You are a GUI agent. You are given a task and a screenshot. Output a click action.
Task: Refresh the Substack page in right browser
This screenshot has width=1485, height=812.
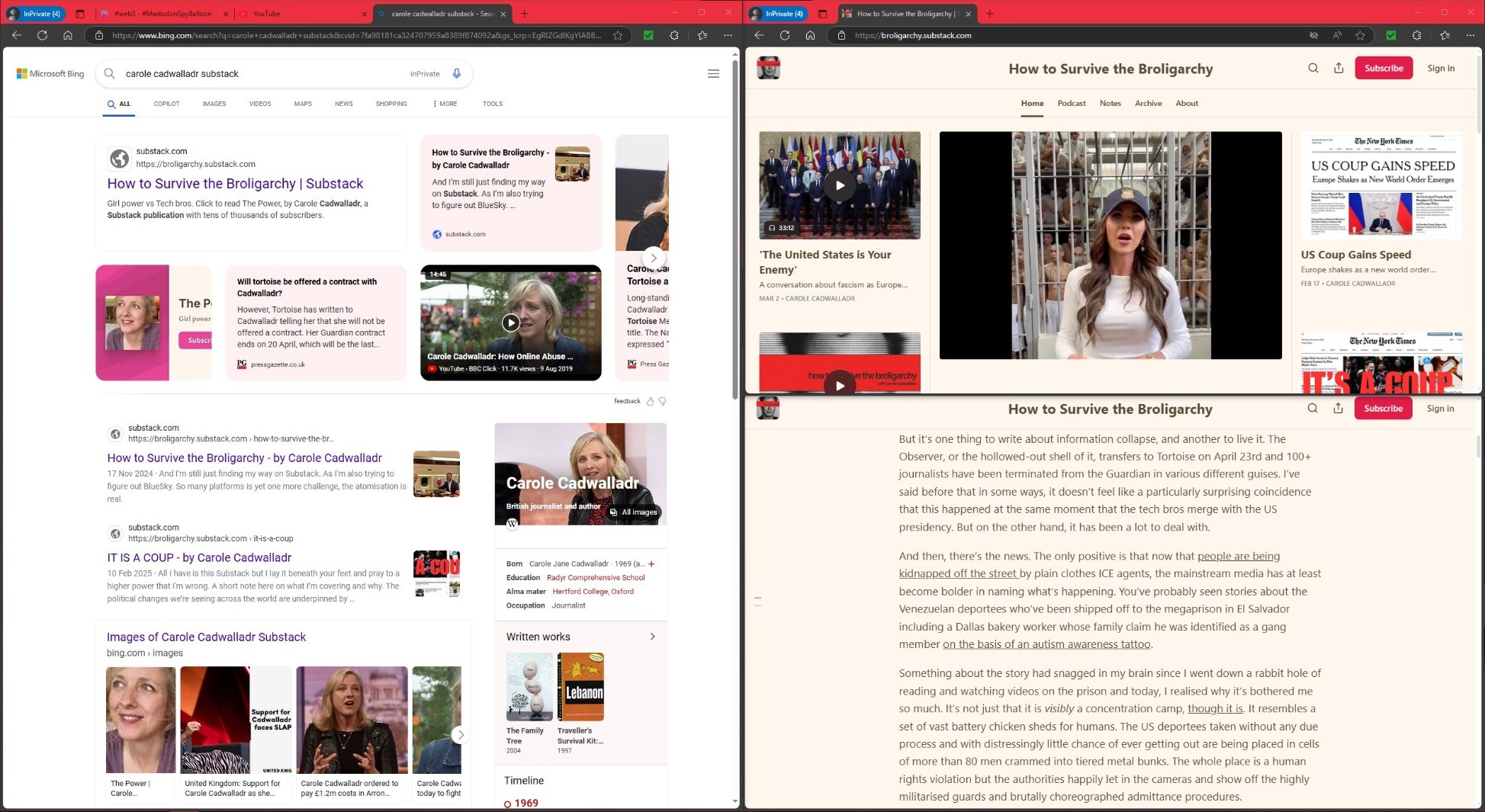(x=784, y=35)
